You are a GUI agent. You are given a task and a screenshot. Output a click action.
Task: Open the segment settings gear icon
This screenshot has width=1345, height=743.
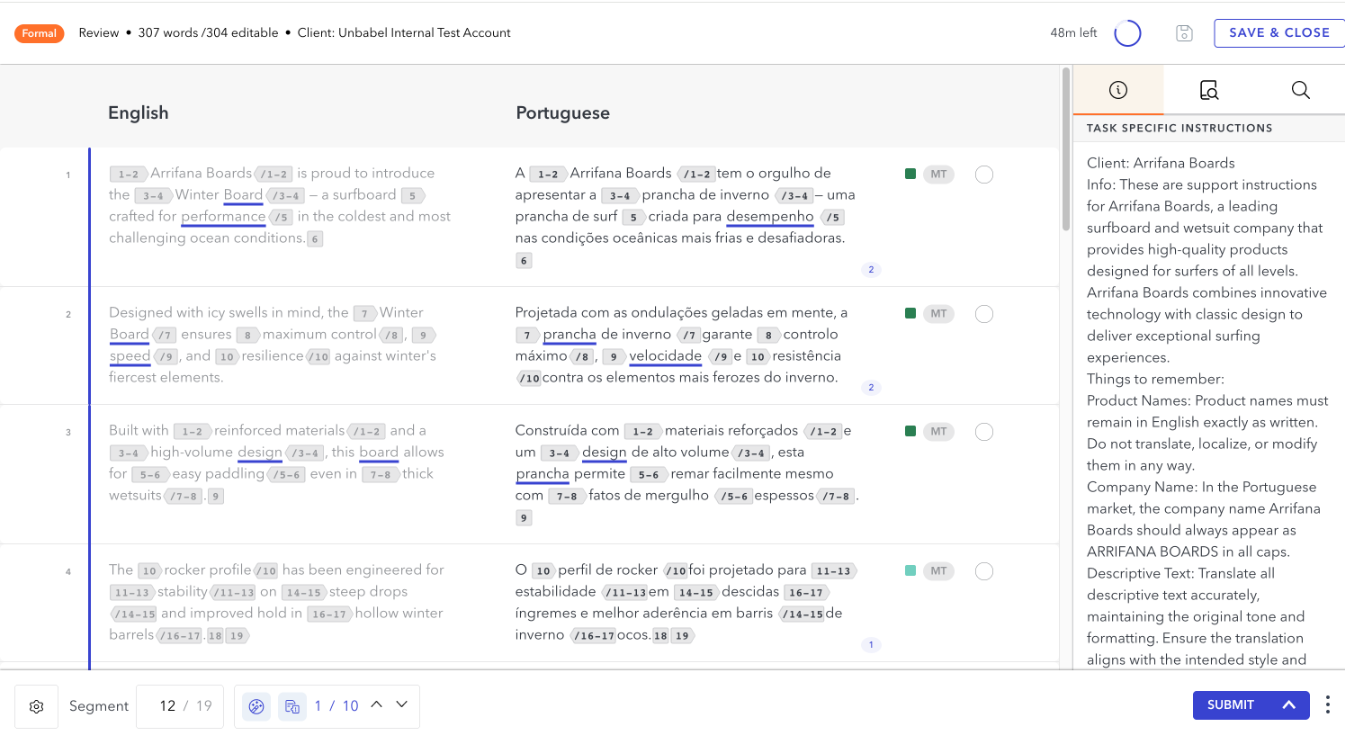pyautogui.click(x=36, y=706)
